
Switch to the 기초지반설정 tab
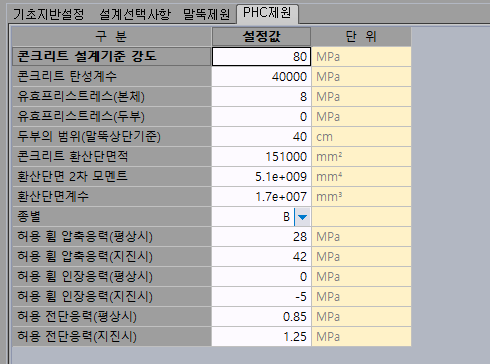(49, 14)
